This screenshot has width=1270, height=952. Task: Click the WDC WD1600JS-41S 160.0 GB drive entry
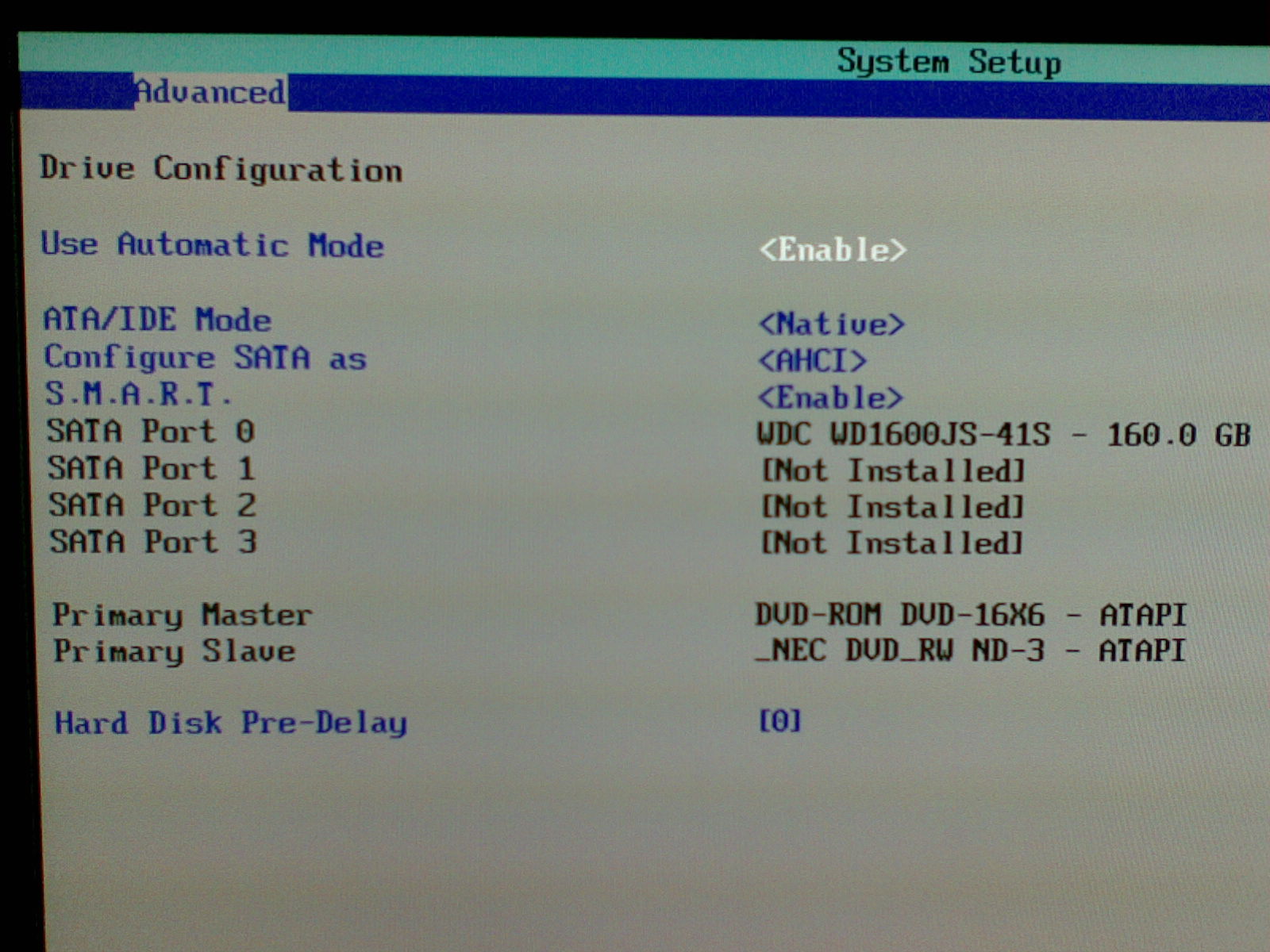tap(1004, 435)
